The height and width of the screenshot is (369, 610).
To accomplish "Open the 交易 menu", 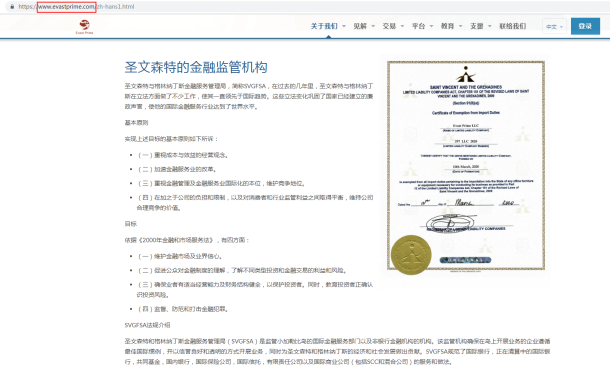I will tap(389, 26).
